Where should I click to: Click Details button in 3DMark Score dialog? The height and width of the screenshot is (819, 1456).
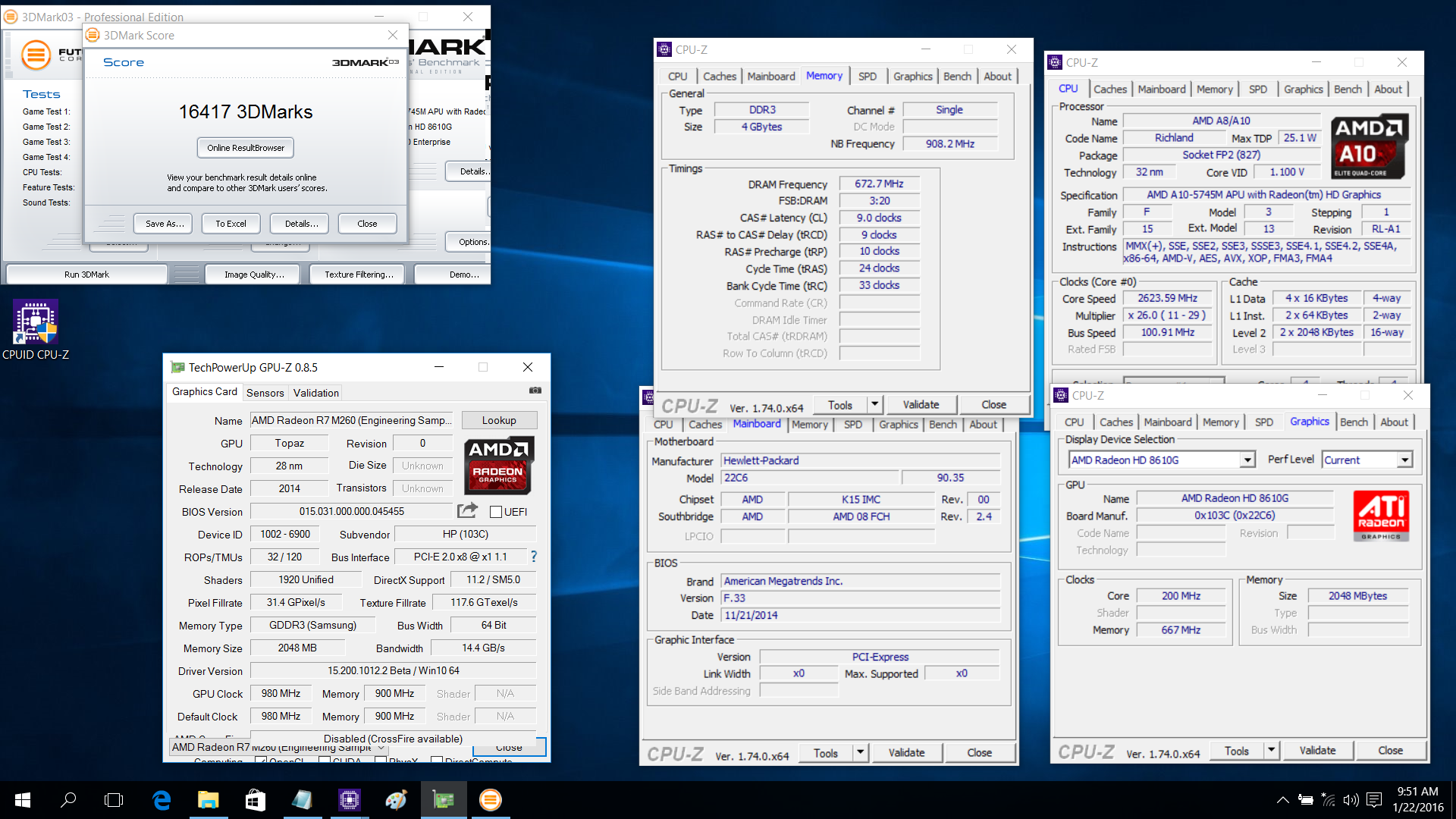[x=301, y=224]
